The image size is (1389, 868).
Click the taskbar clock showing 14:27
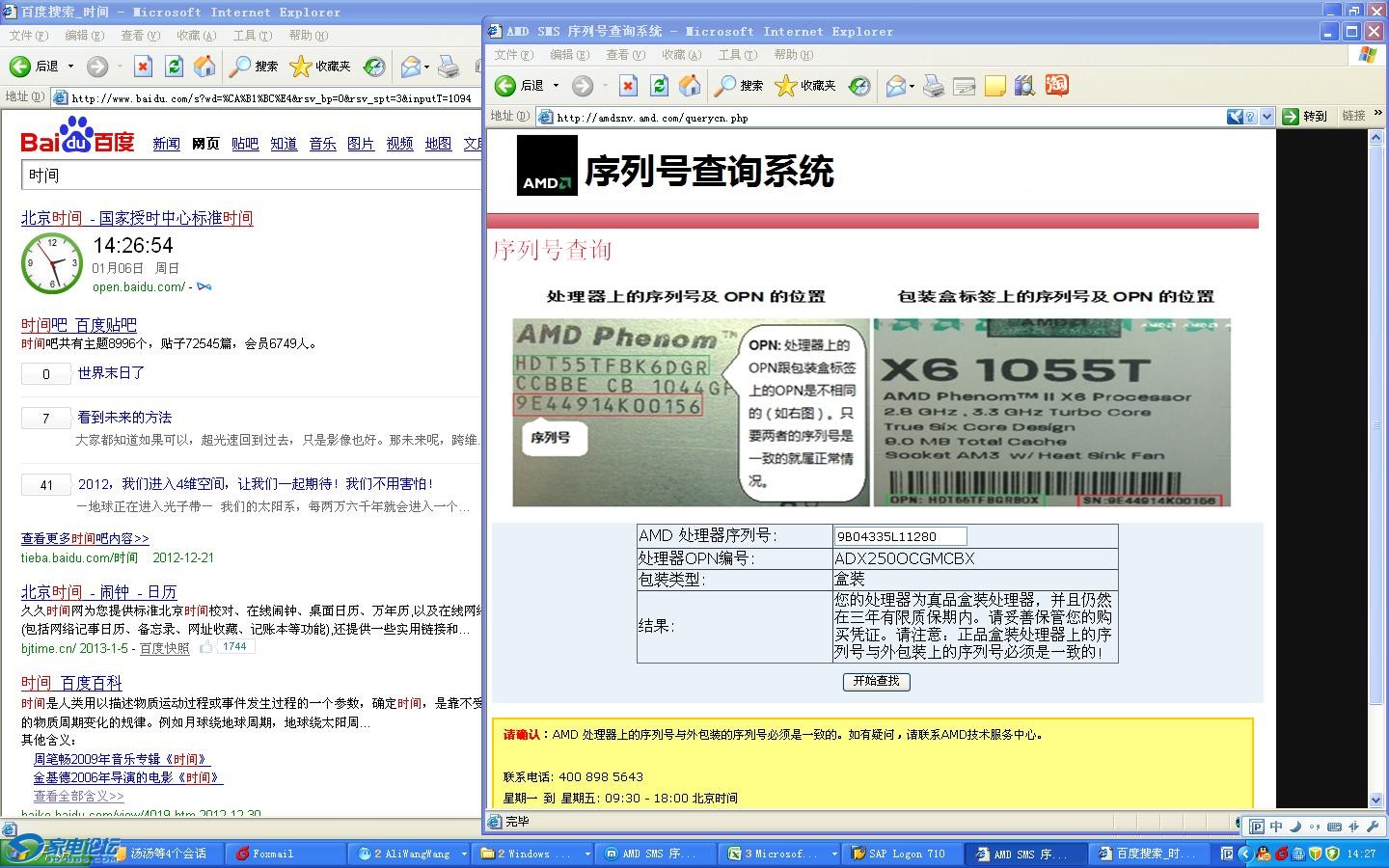pos(1361,854)
